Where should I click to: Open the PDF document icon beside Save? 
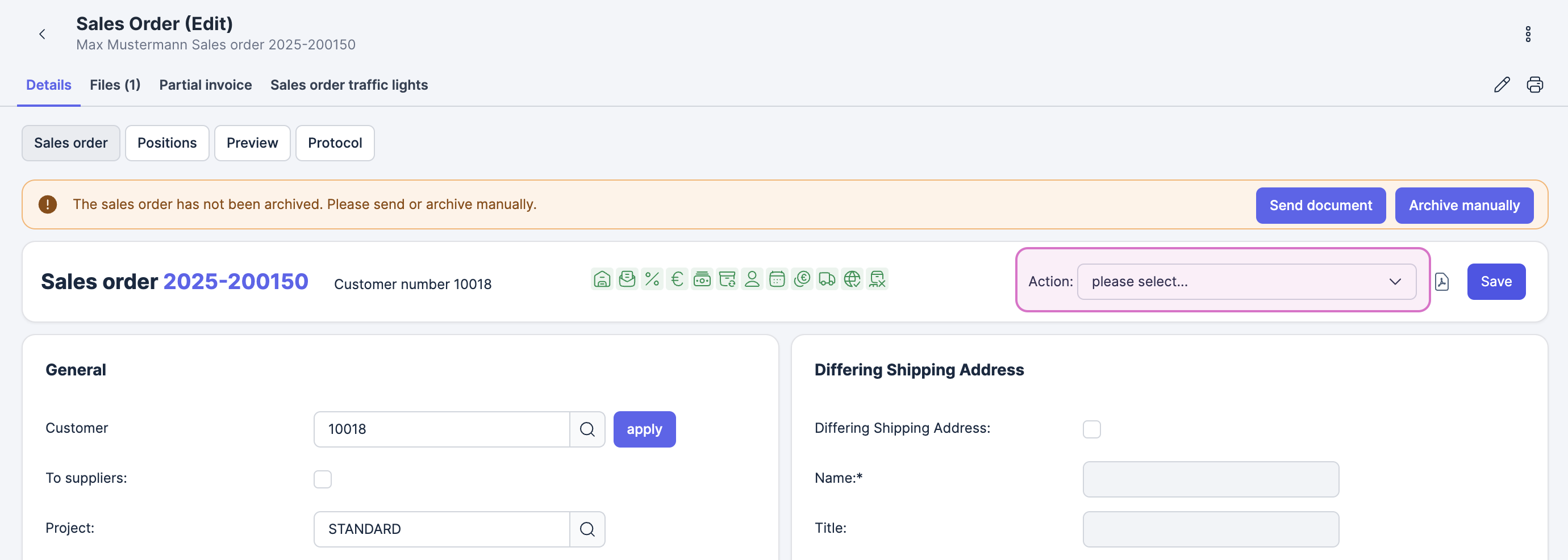point(1441,282)
